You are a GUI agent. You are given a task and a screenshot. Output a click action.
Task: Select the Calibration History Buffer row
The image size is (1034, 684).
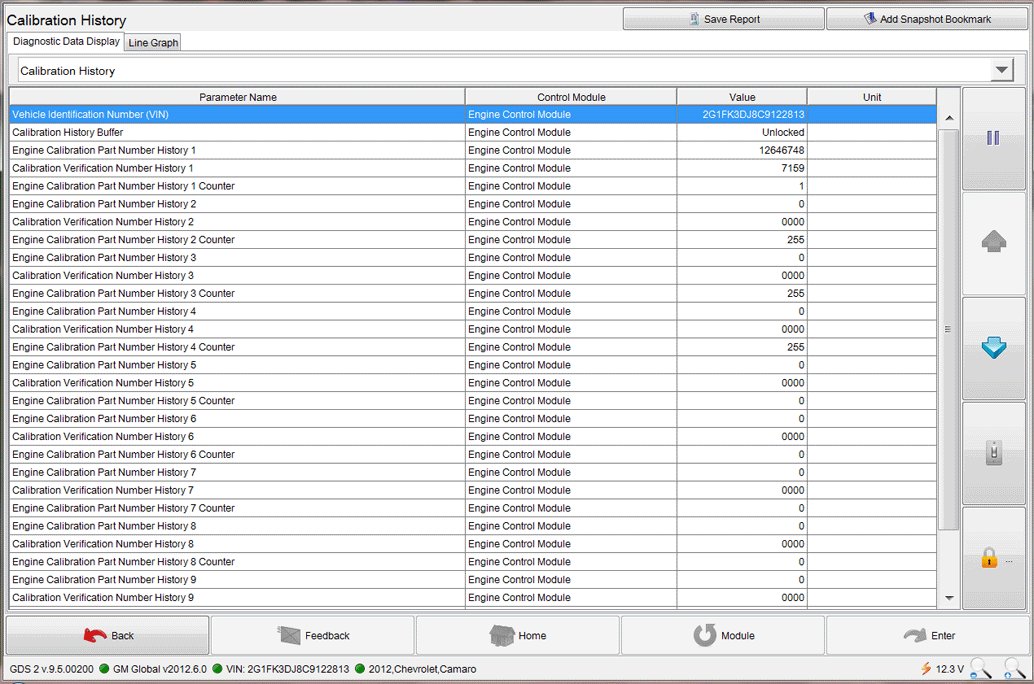pyautogui.click(x=237, y=132)
